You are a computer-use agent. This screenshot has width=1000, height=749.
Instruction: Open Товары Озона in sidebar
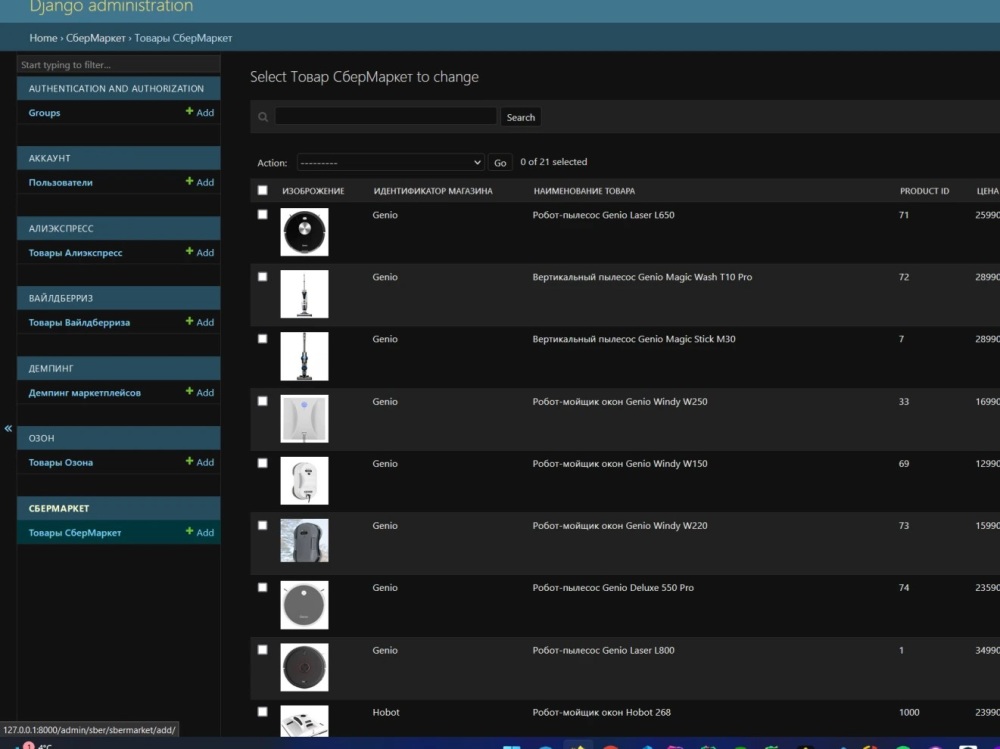[x=61, y=463]
